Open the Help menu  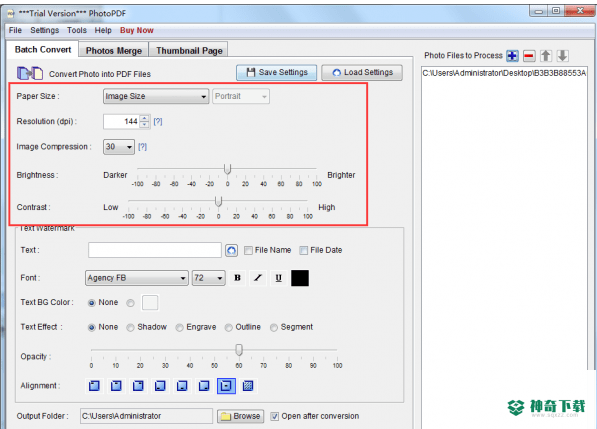103,30
